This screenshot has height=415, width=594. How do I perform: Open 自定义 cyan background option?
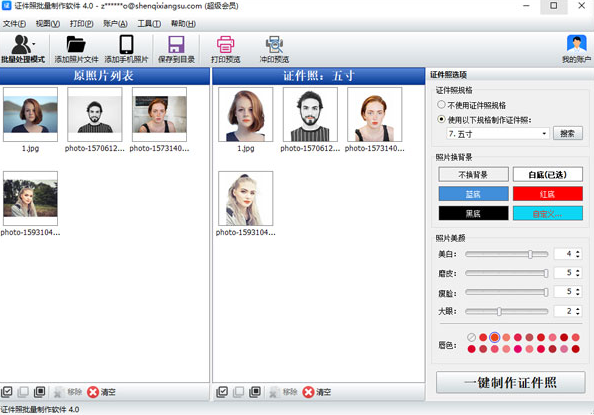(547, 213)
